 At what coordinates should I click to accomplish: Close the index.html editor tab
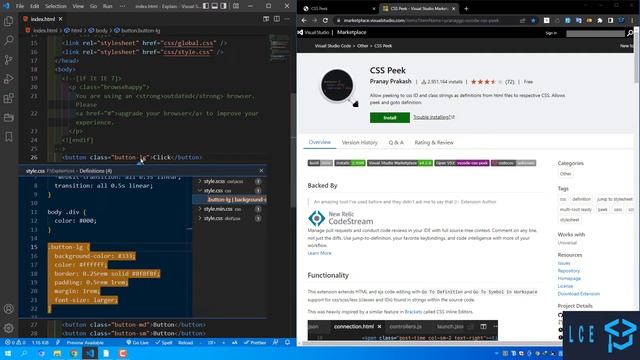60,19
